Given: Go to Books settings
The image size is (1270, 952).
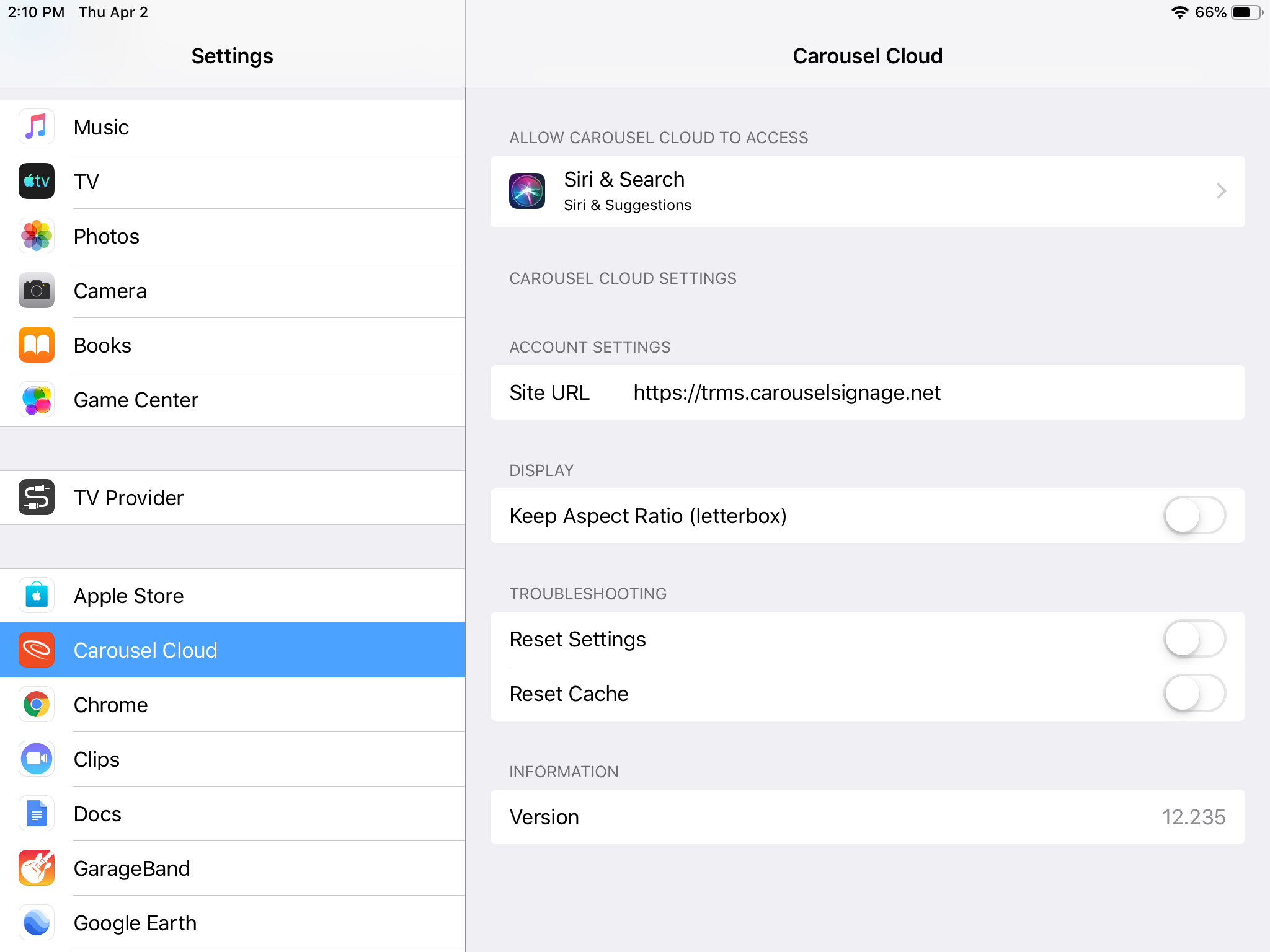Looking at the screenshot, I should 233,345.
